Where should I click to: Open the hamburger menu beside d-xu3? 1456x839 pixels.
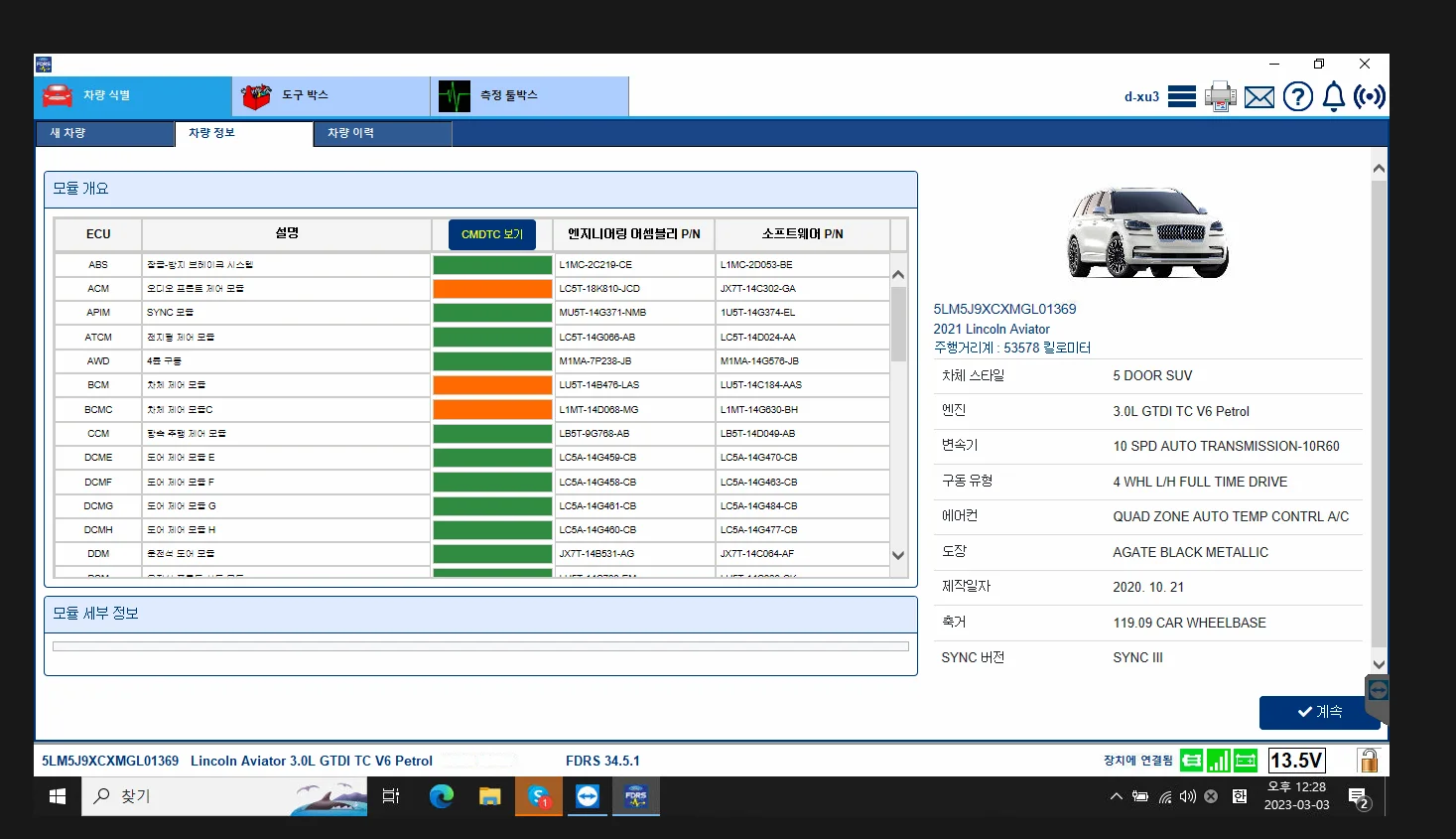(1182, 96)
